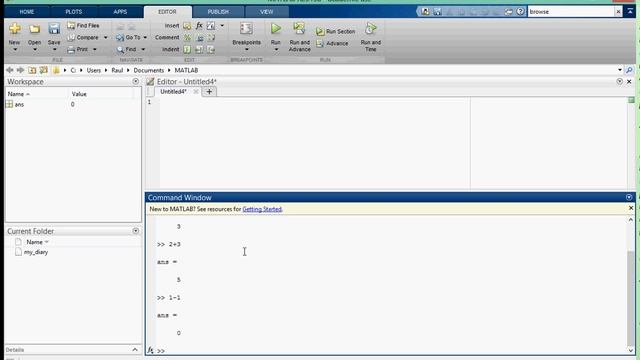The height and width of the screenshot is (360, 640).
Task: Click the Smart indent icon
Action: 187,49
